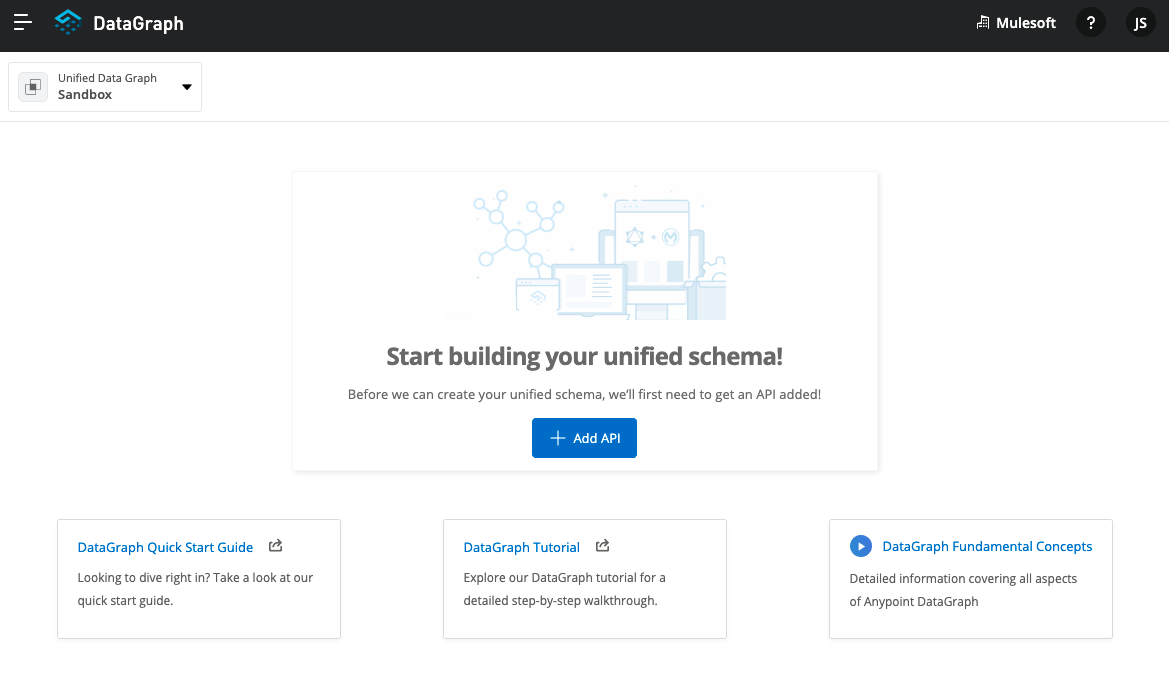
Task: Click the unified schema illustration
Action: (584, 252)
